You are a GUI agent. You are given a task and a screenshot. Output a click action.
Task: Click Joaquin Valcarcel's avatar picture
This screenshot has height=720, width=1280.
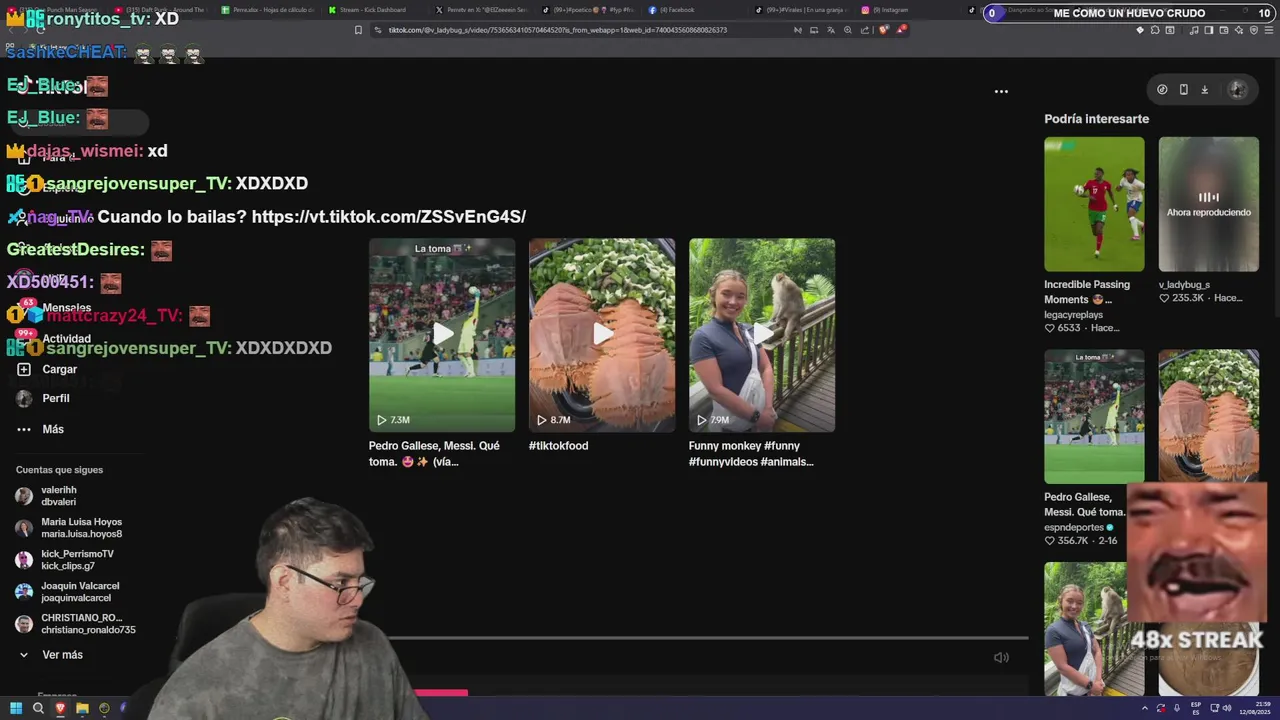[x=24, y=592]
